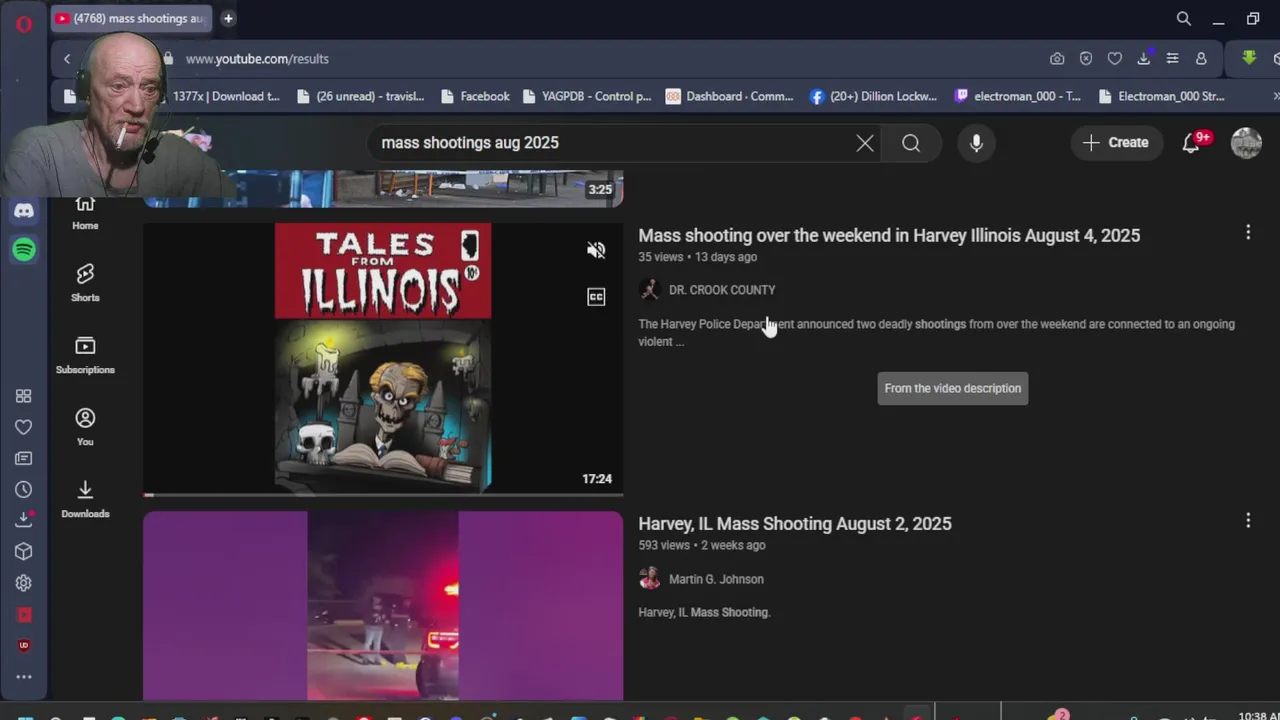Take snapshot with camera icon in address bar

click(1057, 59)
